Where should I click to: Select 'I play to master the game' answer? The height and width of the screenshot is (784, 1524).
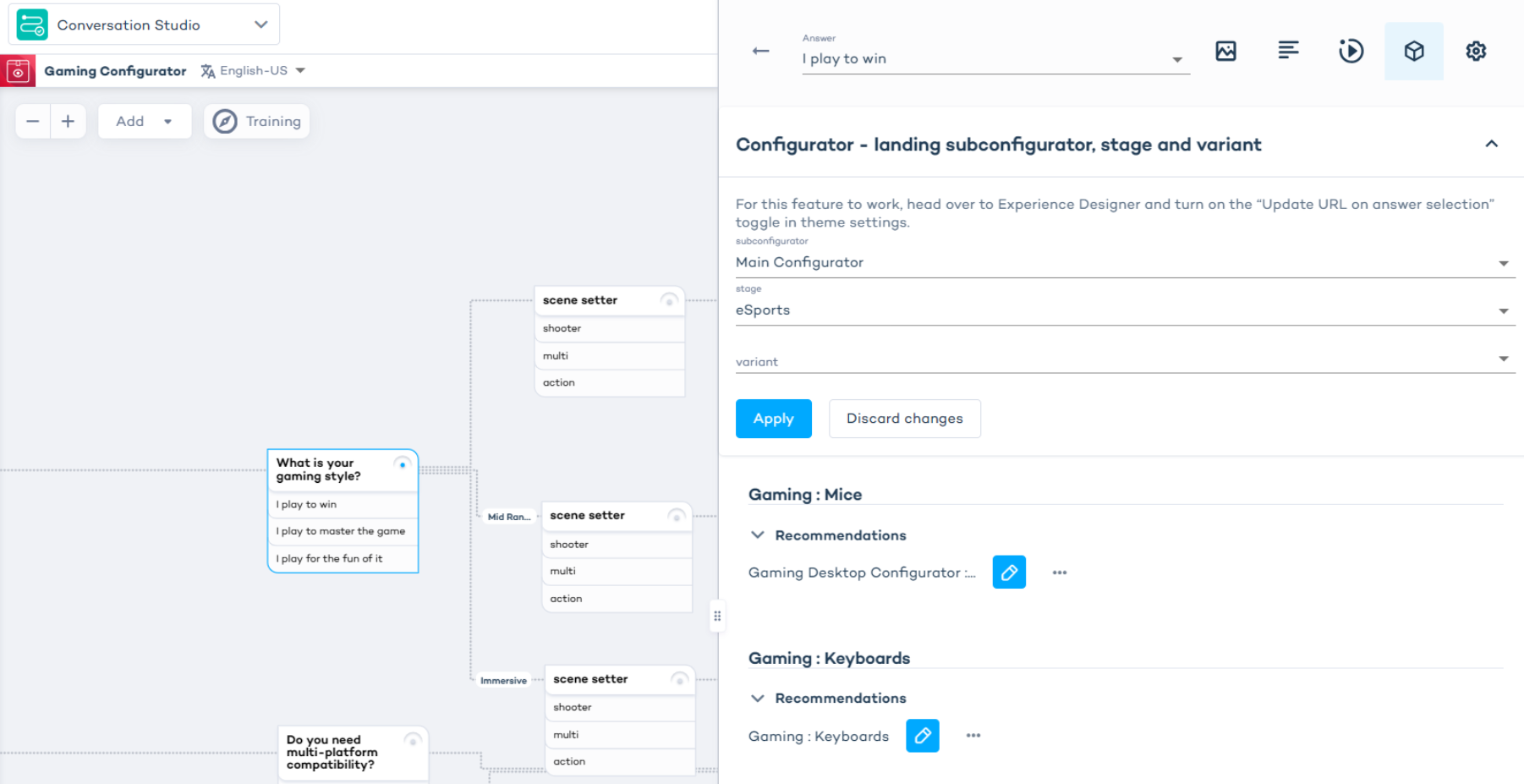pos(343,532)
